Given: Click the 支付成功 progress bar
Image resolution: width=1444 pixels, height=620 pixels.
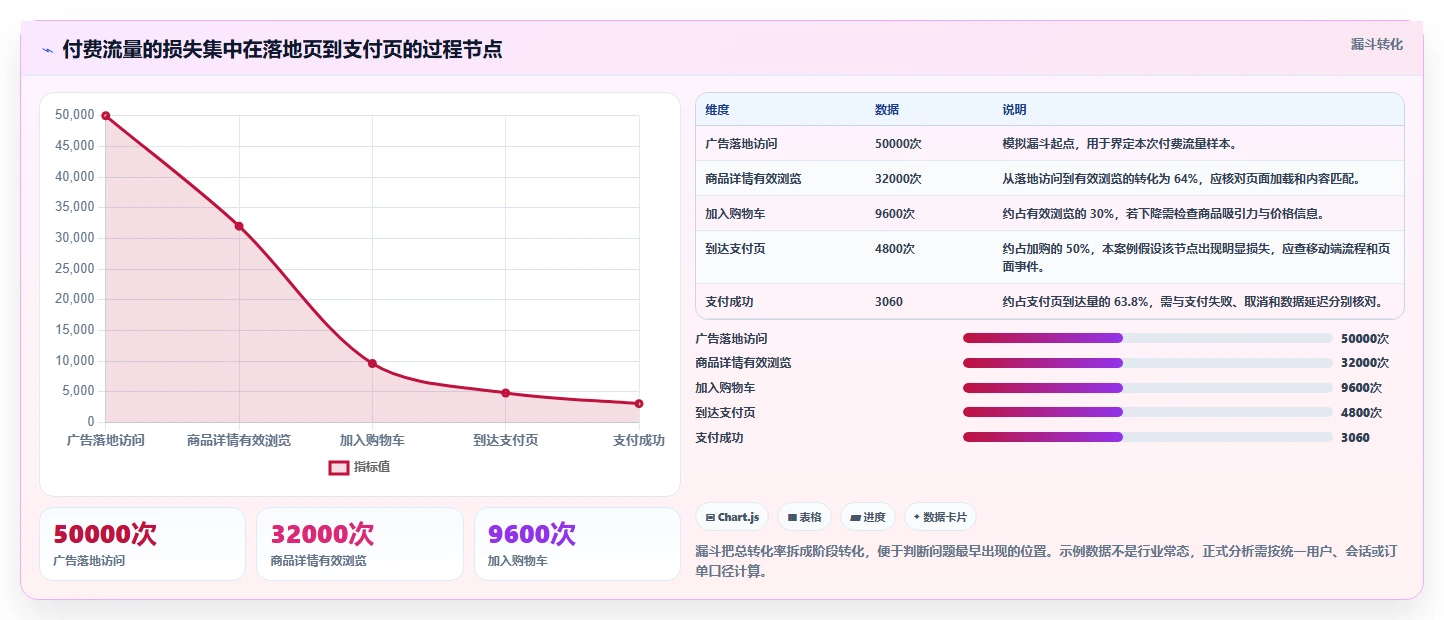Looking at the screenshot, I should coord(1148,437).
